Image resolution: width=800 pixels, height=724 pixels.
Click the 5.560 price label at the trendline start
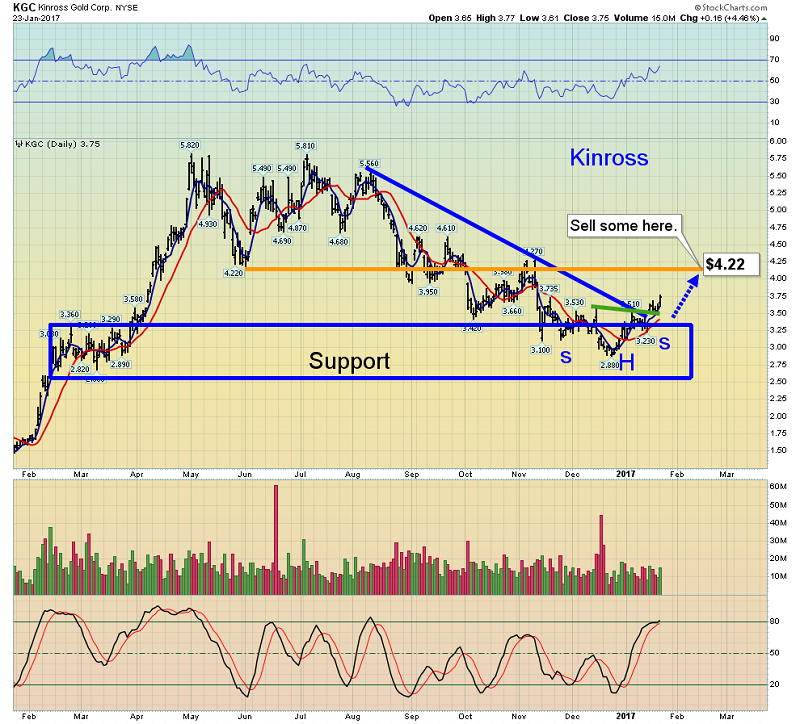[369, 164]
